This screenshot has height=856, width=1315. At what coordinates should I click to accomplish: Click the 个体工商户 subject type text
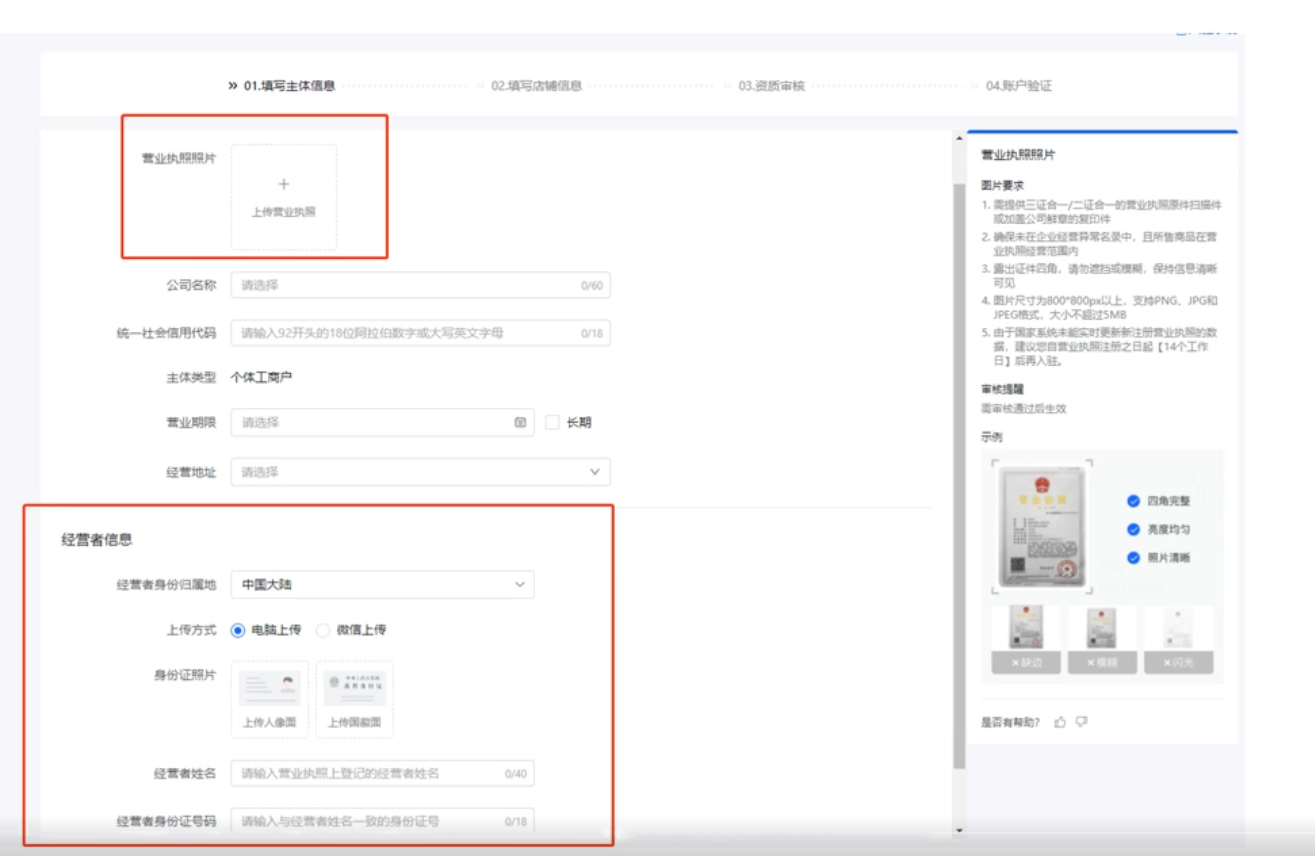[262, 377]
